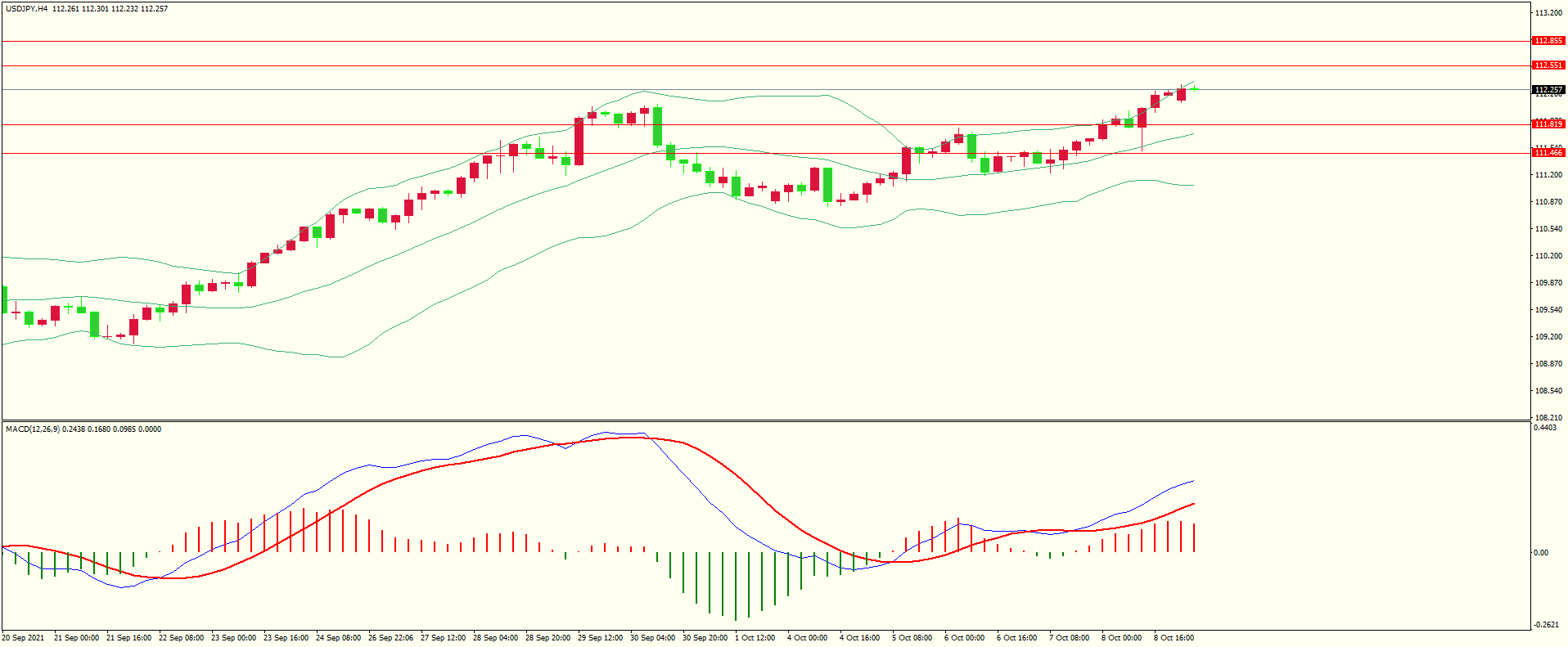The height and width of the screenshot is (647, 1568).
Task: Click the 113.200 price scale value
Action: (1548, 13)
